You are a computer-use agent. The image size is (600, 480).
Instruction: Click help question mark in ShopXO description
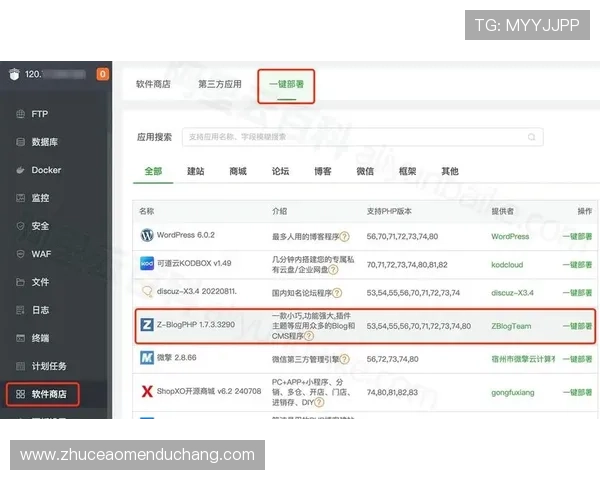pos(319,402)
